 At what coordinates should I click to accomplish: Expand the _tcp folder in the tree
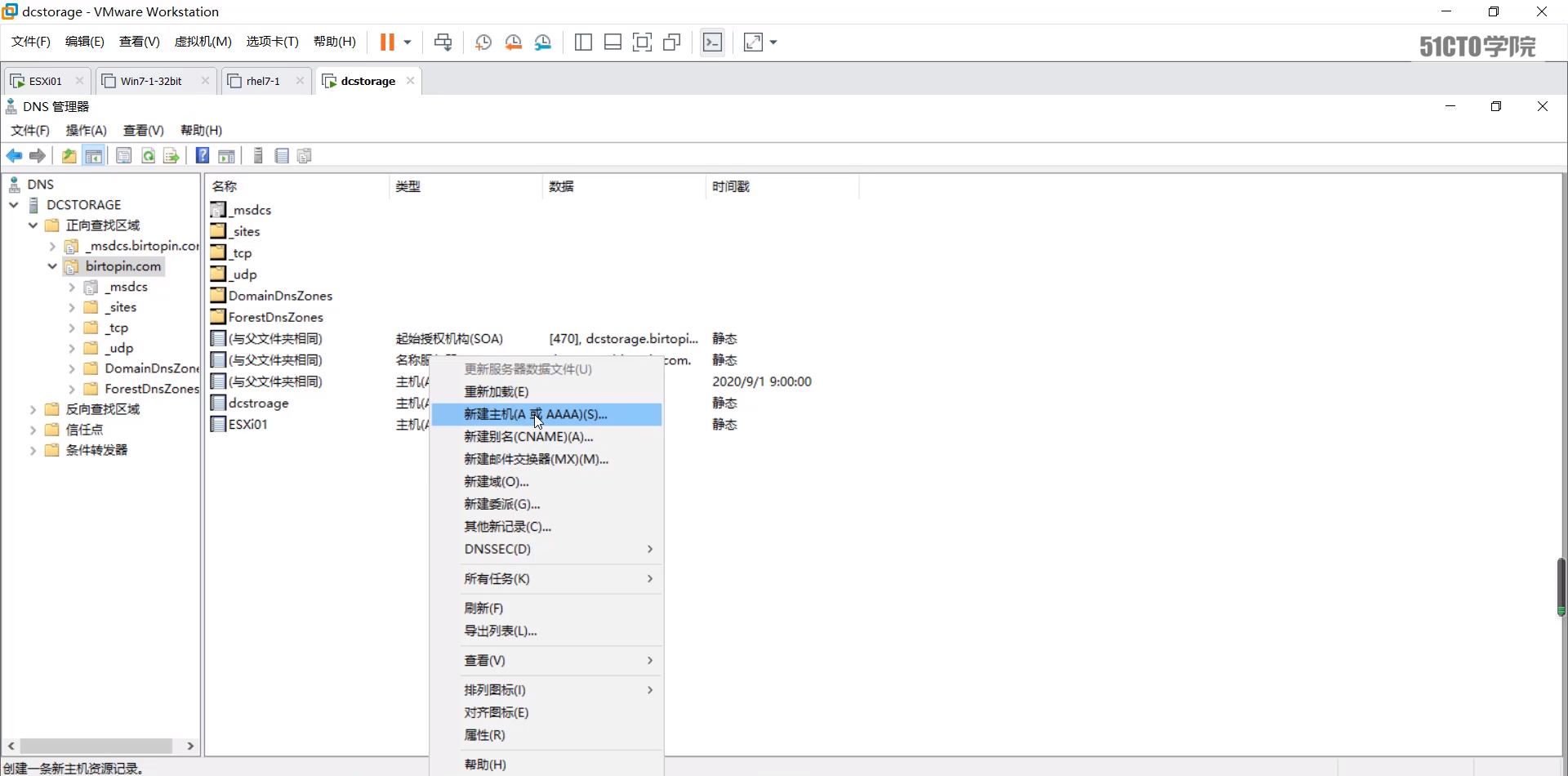click(x=72, y=328)
